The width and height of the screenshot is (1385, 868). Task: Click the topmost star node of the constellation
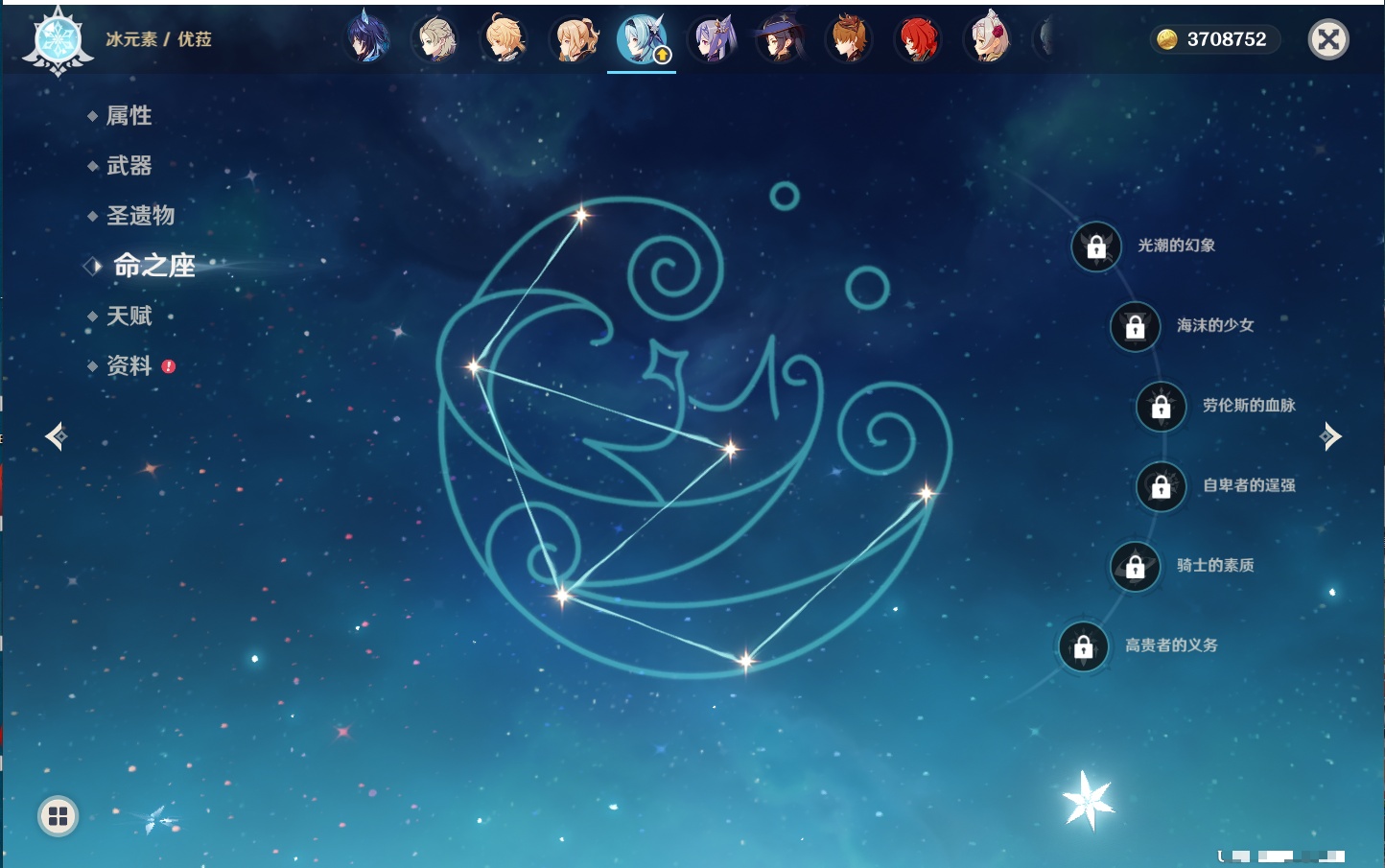[581, 215]
